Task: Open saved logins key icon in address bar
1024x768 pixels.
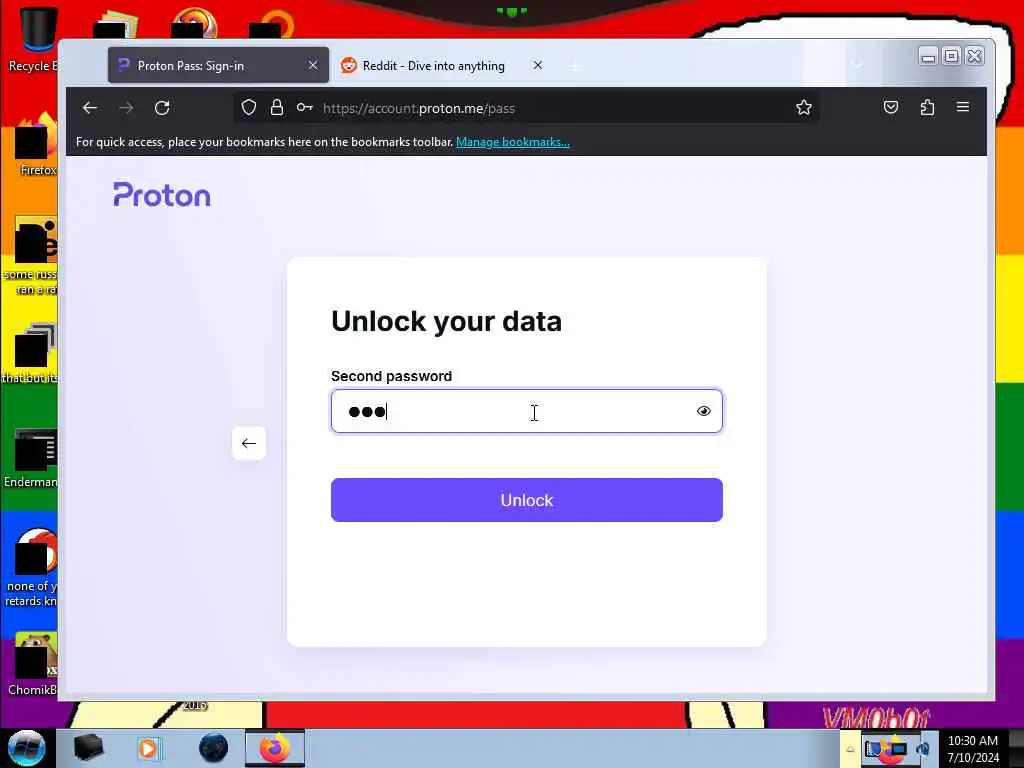Action: click(x=304, y=108)
